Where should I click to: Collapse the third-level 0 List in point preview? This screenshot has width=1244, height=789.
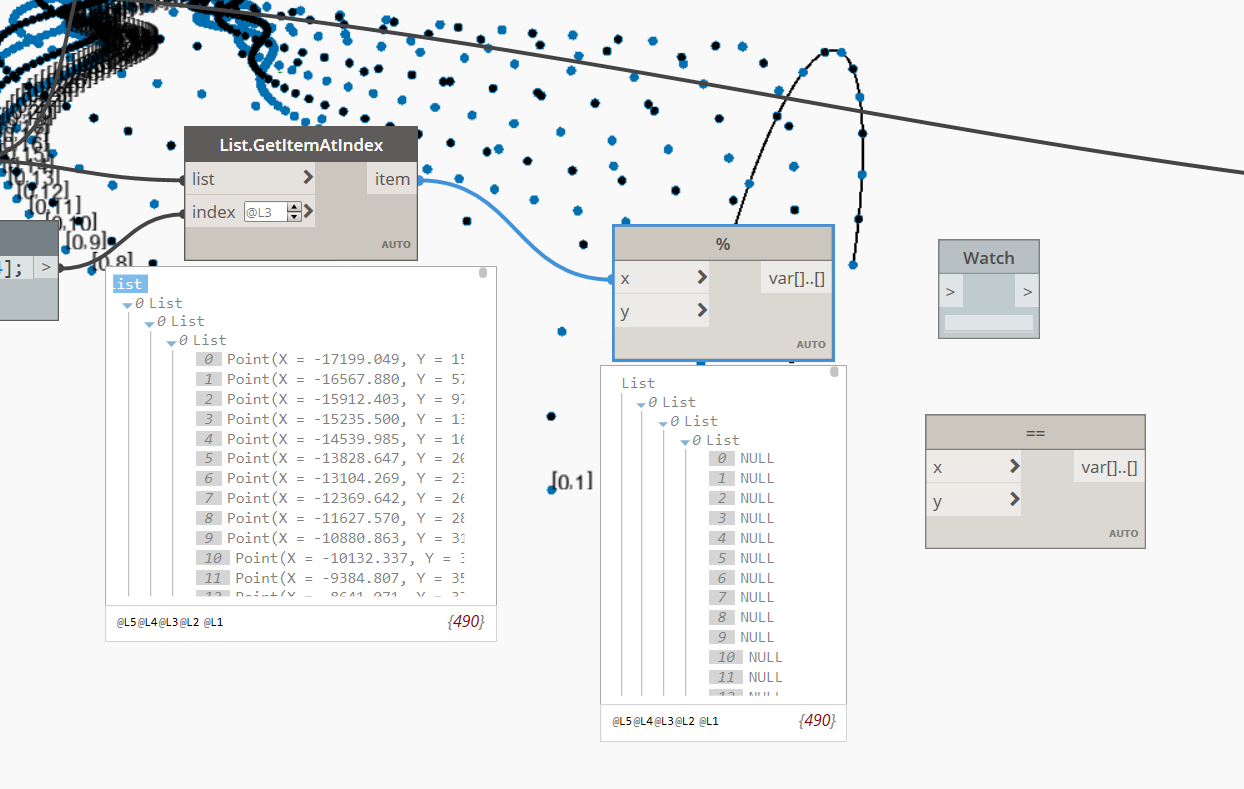point(172,341)
